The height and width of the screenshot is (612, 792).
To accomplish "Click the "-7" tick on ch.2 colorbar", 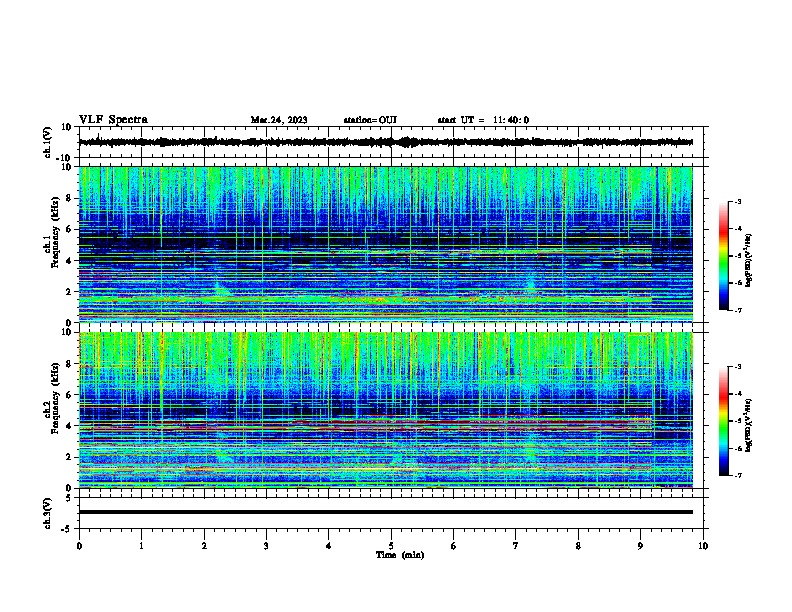I will point(737,476).
